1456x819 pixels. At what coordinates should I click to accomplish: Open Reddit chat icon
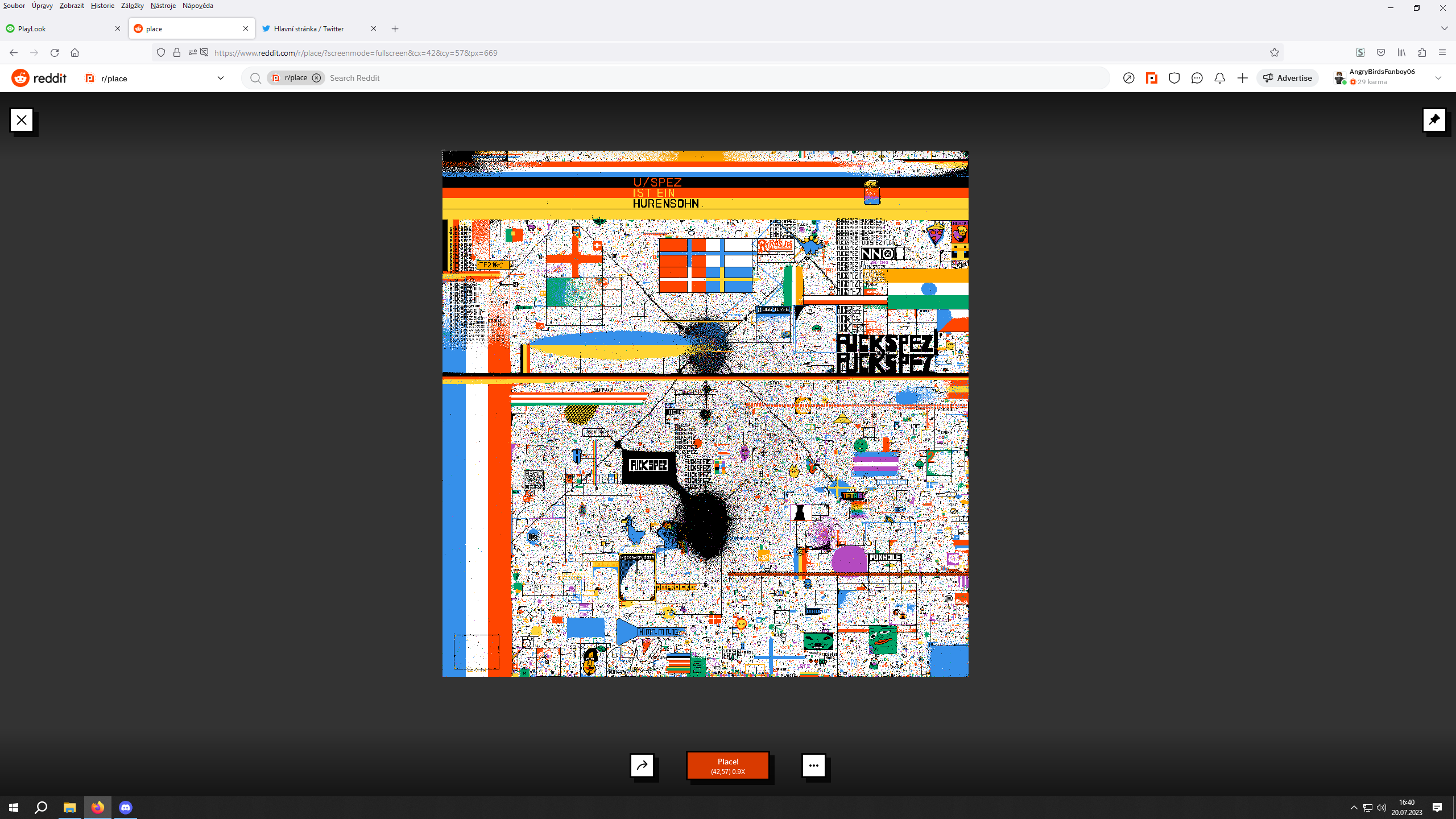pyautogui.click(x=1197, y=78)
